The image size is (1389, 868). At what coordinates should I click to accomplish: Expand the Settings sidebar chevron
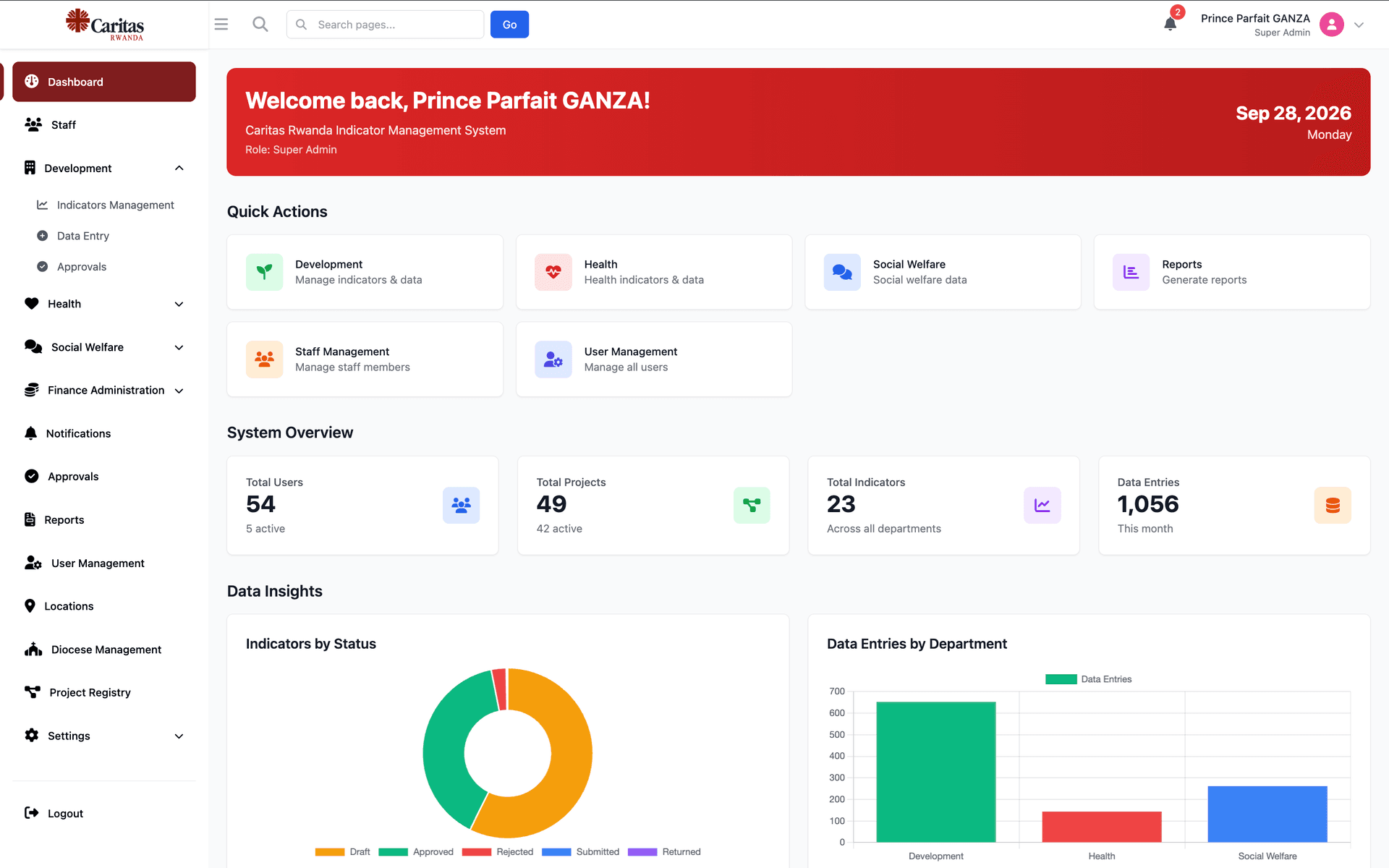click(x=179, y=736)
